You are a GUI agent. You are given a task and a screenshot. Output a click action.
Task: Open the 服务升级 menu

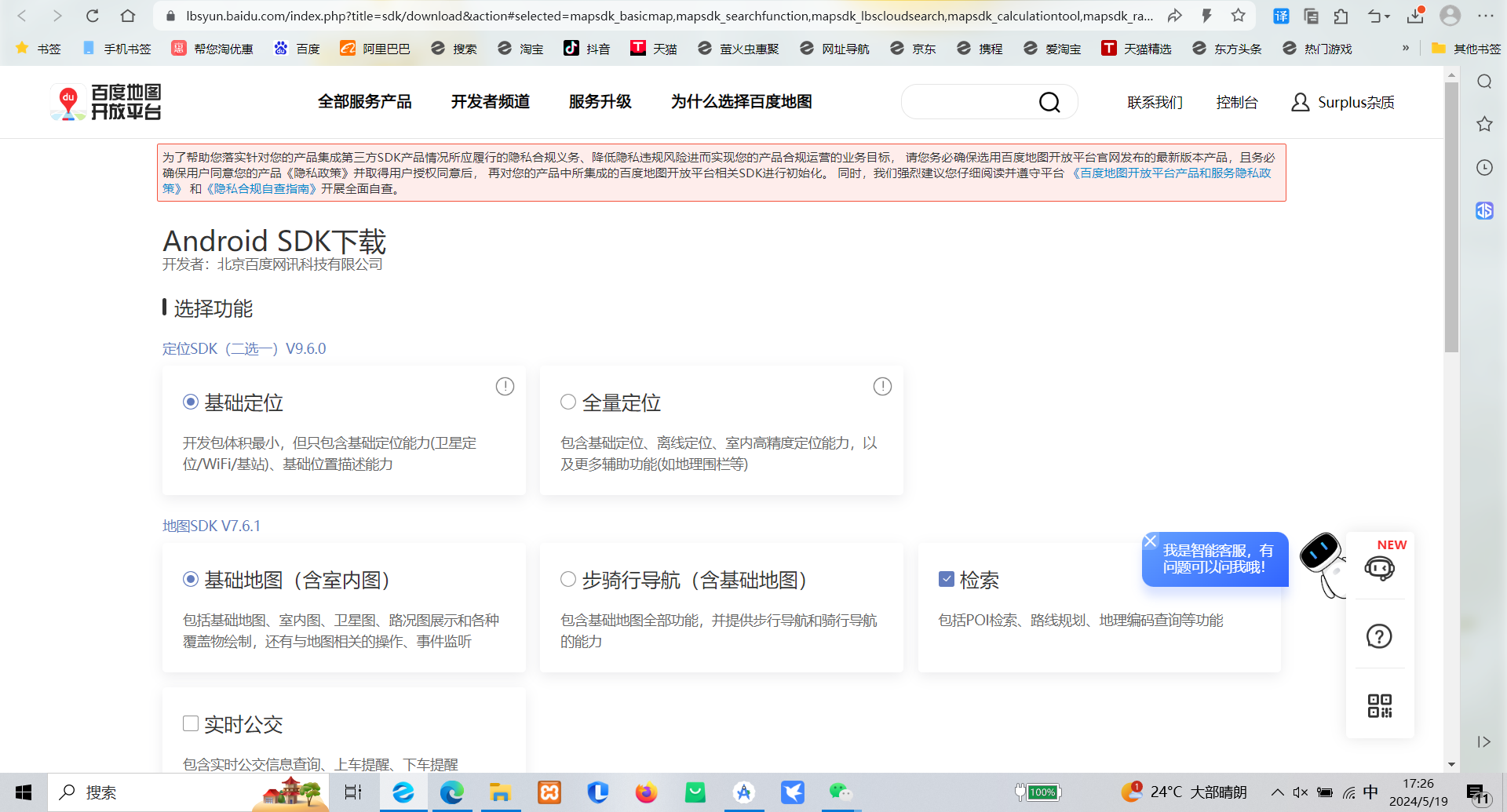[x=600, y=102]
